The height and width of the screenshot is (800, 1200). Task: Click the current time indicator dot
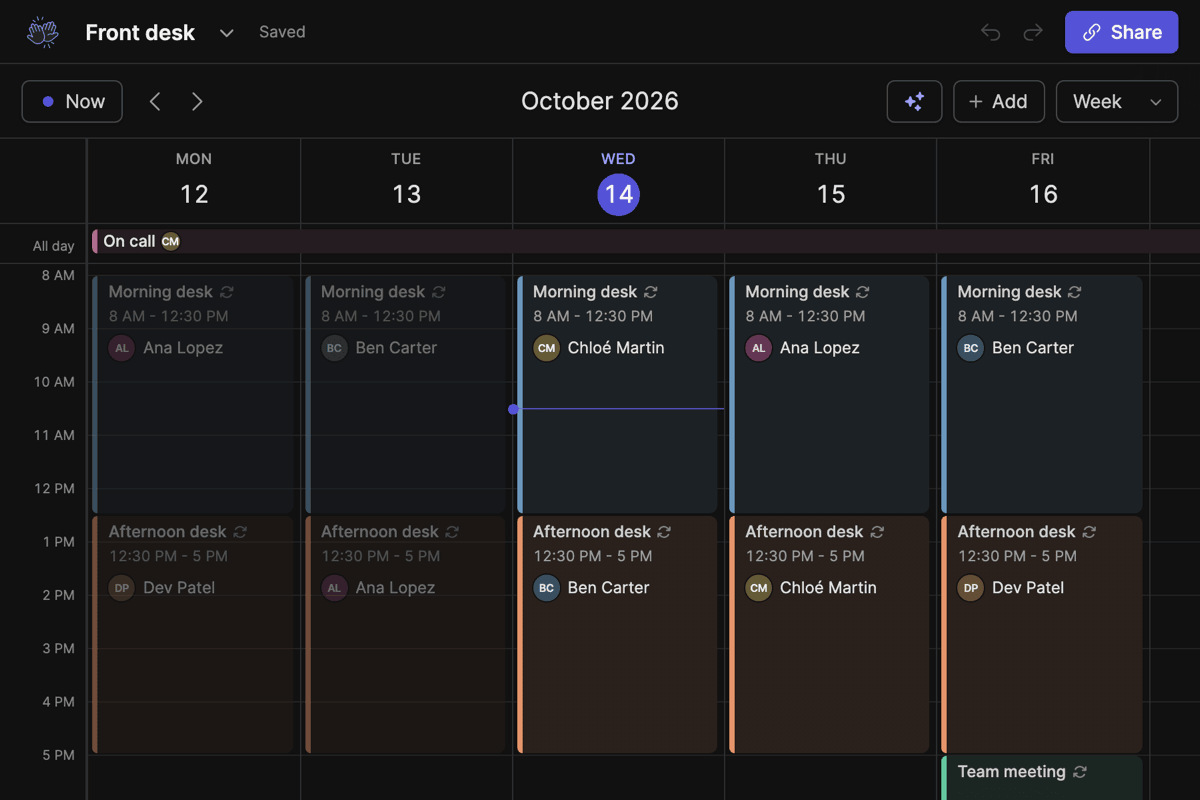coord(513,409)
